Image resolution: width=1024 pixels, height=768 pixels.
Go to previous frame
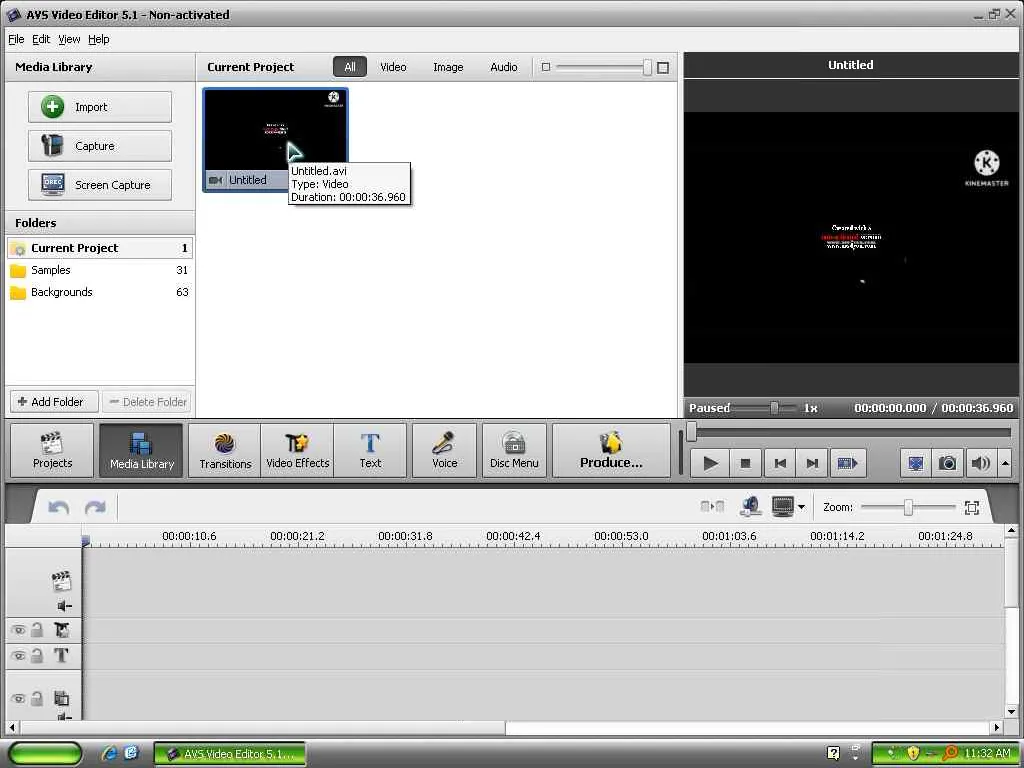(780, 464)
